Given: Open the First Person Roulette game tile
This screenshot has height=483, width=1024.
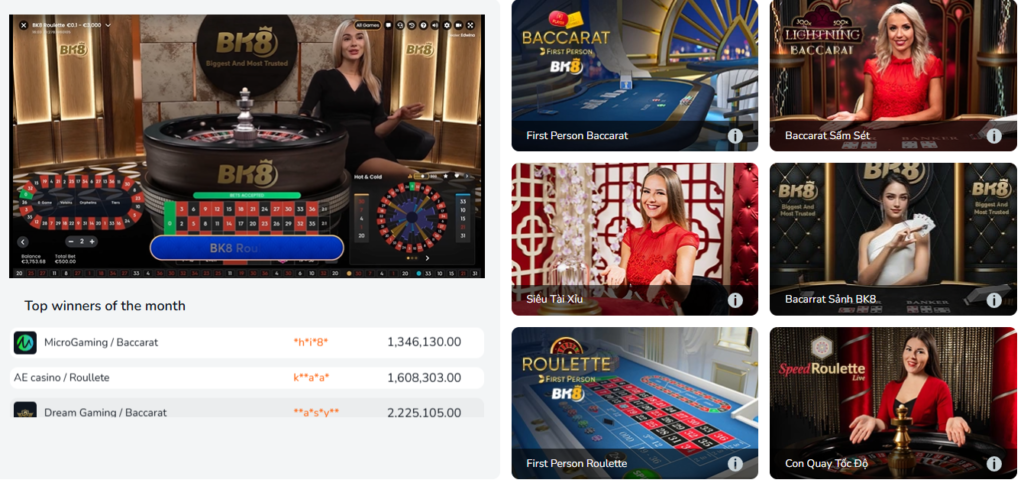Looking at the screenshot, I should point(635,403).
